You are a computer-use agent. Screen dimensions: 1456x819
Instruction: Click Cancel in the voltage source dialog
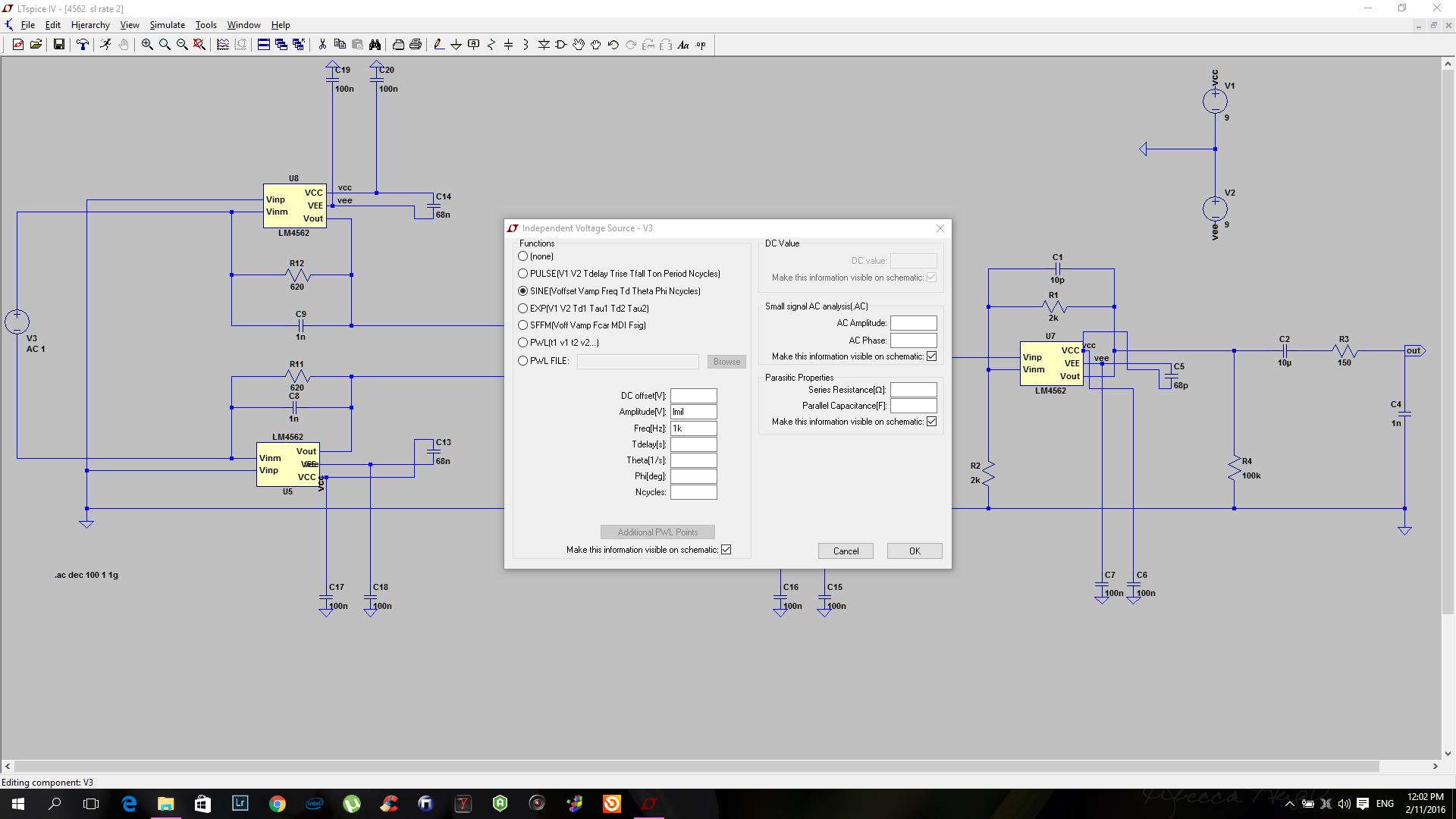tap(846, 551)
